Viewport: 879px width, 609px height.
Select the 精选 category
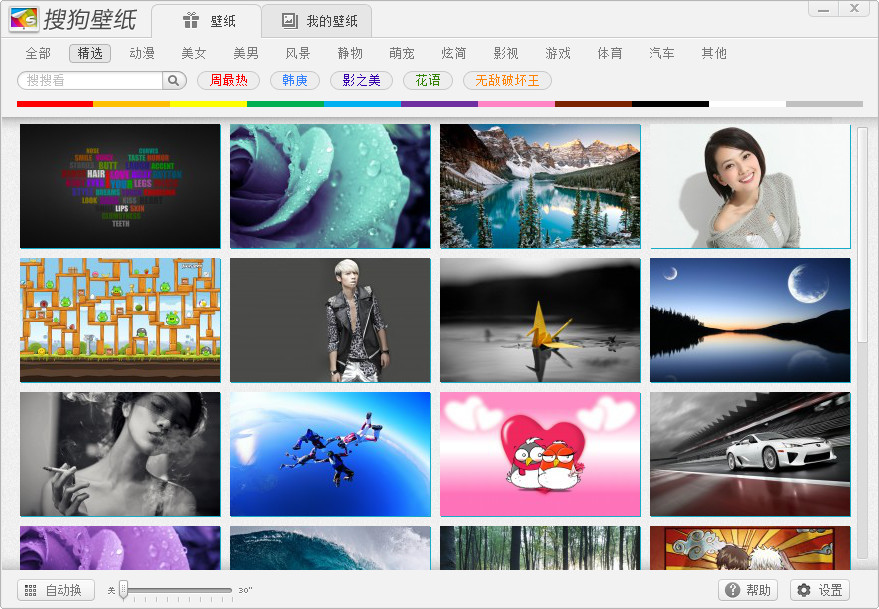[x=90, y=53]
